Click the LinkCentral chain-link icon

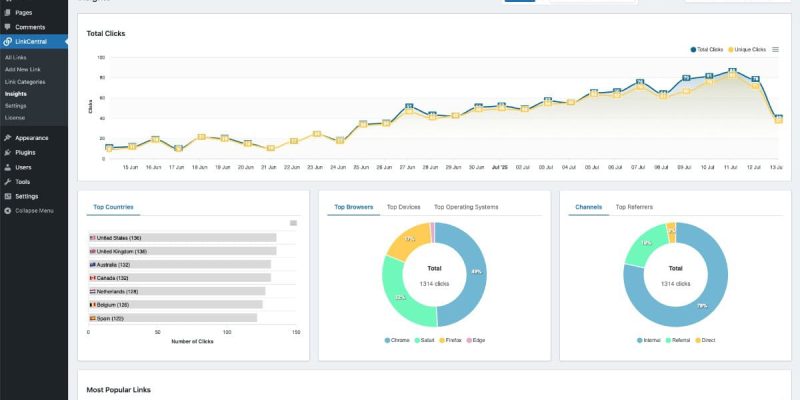click(7, 42)
